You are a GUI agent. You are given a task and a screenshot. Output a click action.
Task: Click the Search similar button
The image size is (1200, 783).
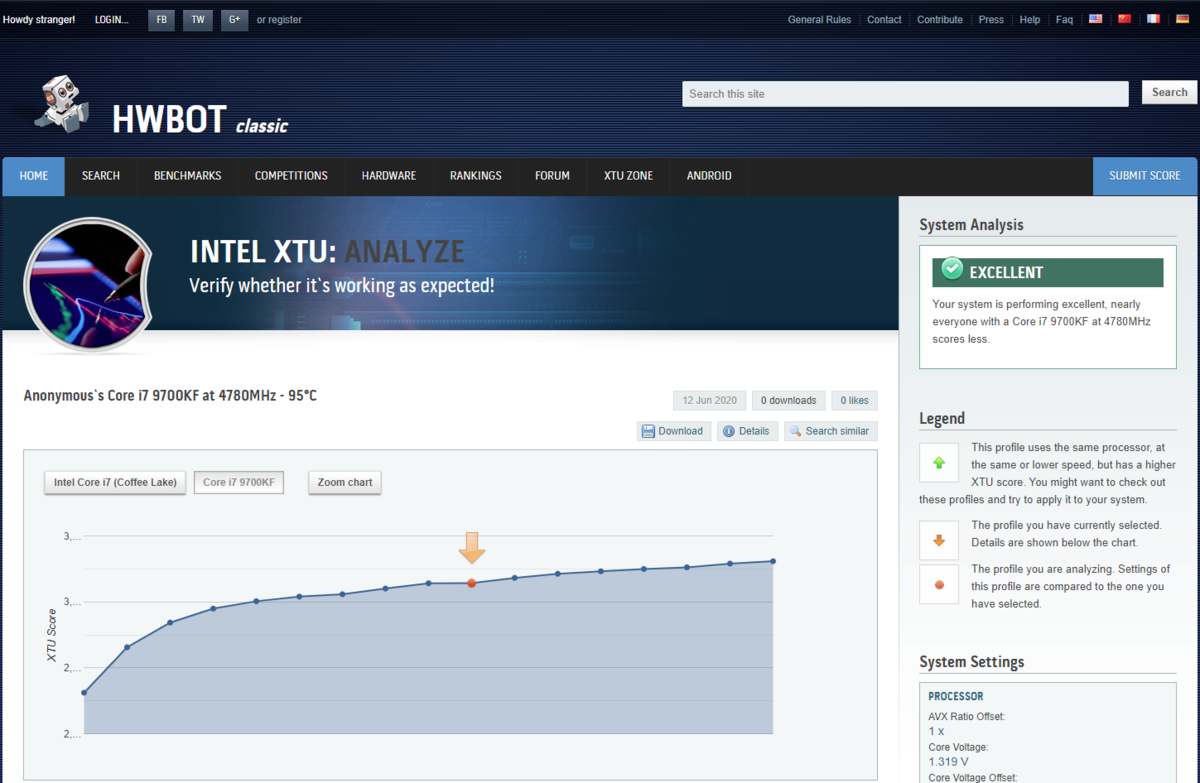pyautogui.click(x=831, y=431)
